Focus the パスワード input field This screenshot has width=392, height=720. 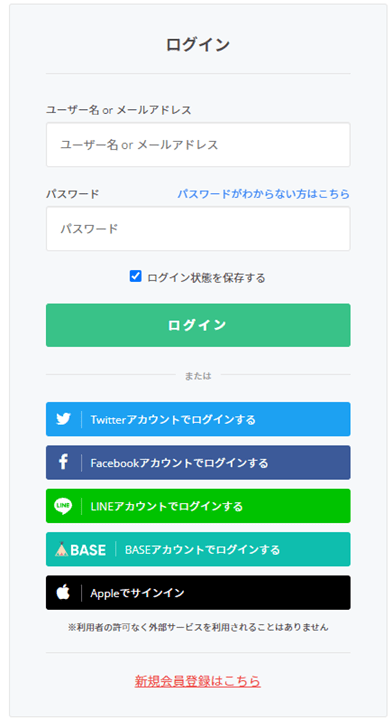[x=198, y=229]
